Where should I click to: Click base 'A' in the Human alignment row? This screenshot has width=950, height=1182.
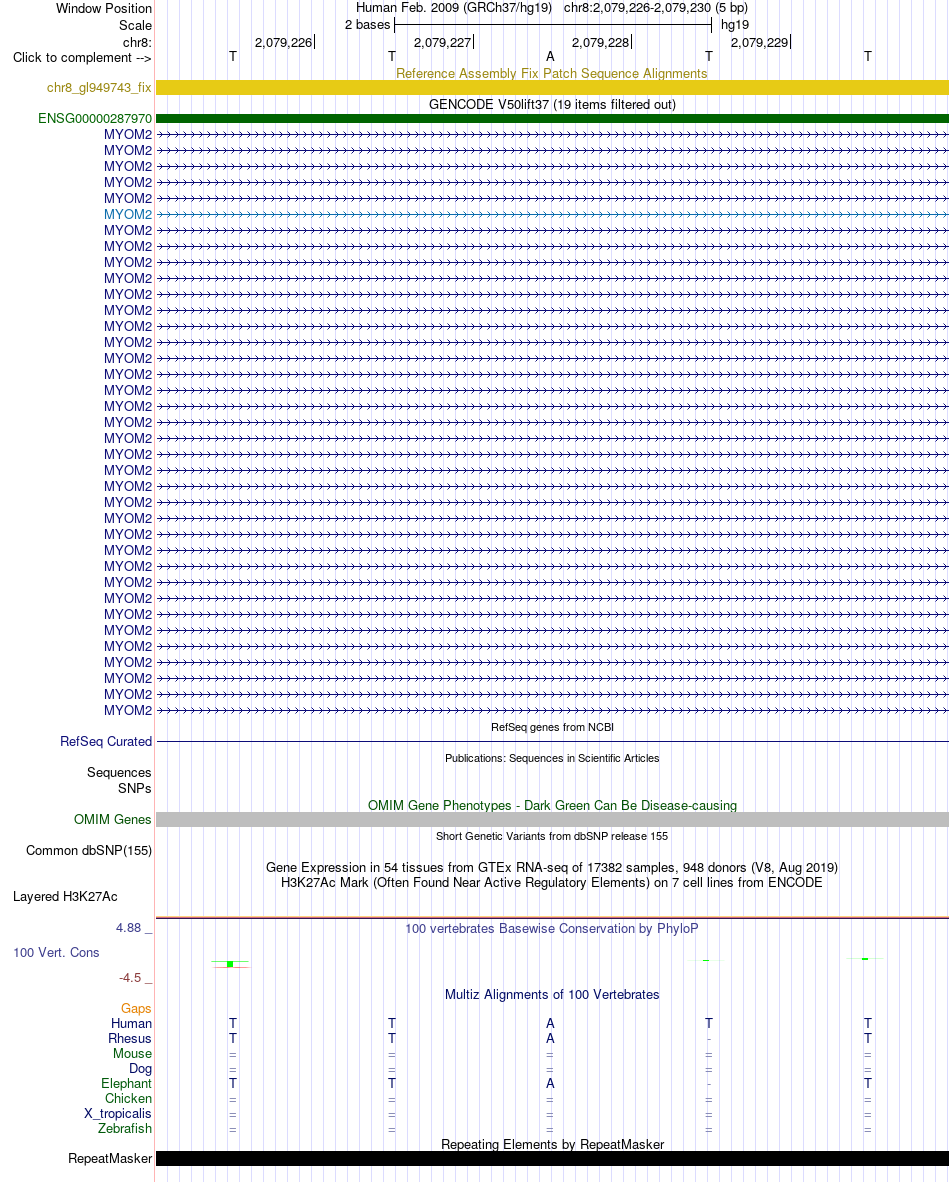[550, 1024]
